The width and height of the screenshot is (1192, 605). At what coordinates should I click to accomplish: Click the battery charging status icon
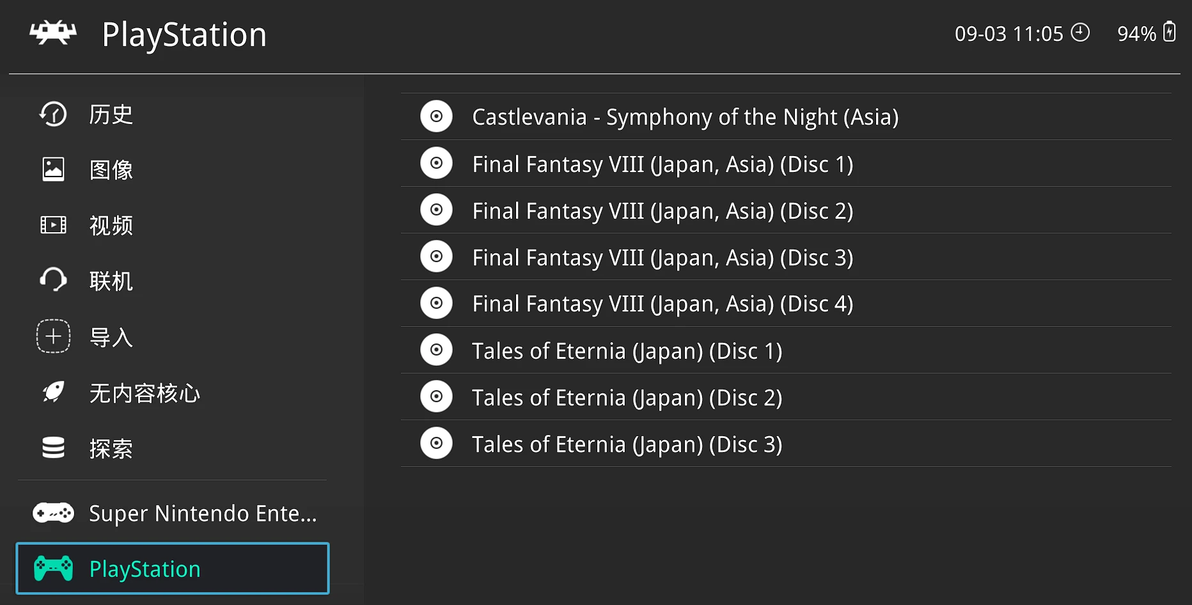coord(1169,33)
